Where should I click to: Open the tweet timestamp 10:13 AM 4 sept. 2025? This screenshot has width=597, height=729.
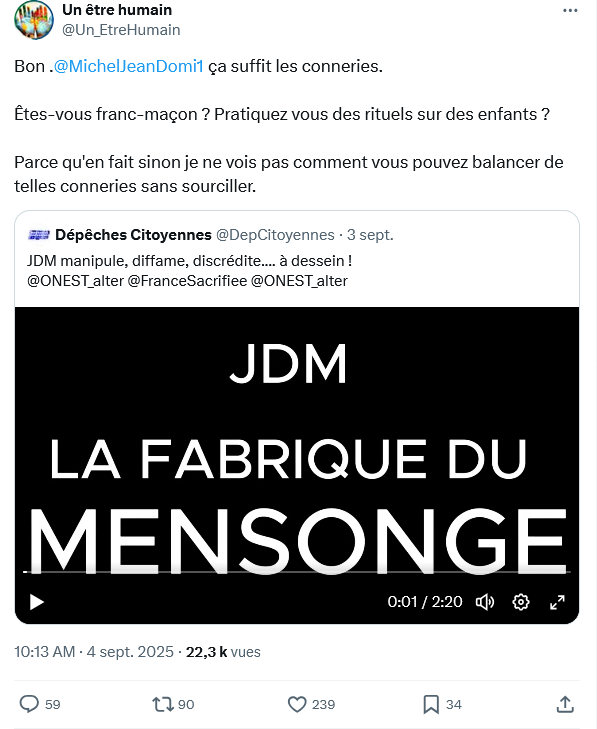click(x=93, y=652)
